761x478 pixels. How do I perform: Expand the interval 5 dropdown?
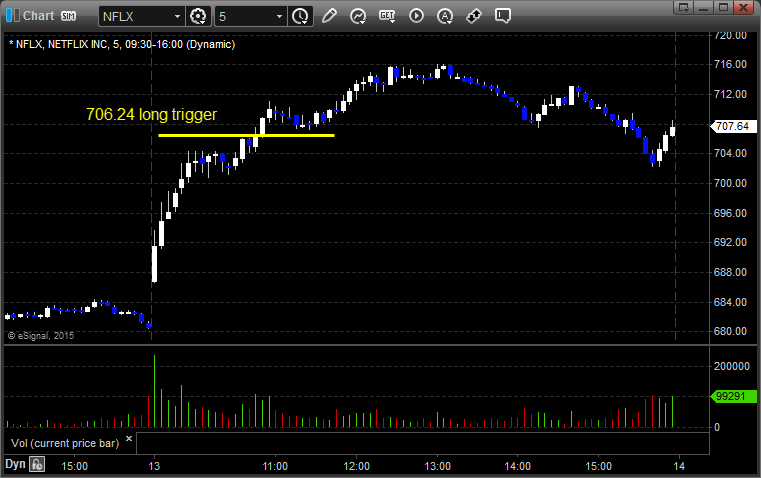click(x=279, y=16)
